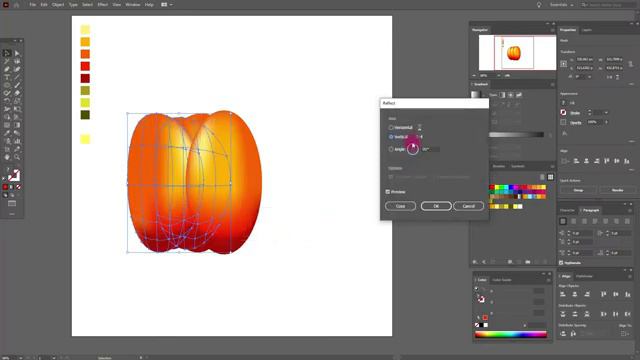Select the Rotate tool
This screenshot has width=640, height=360.
click(7, 101)
